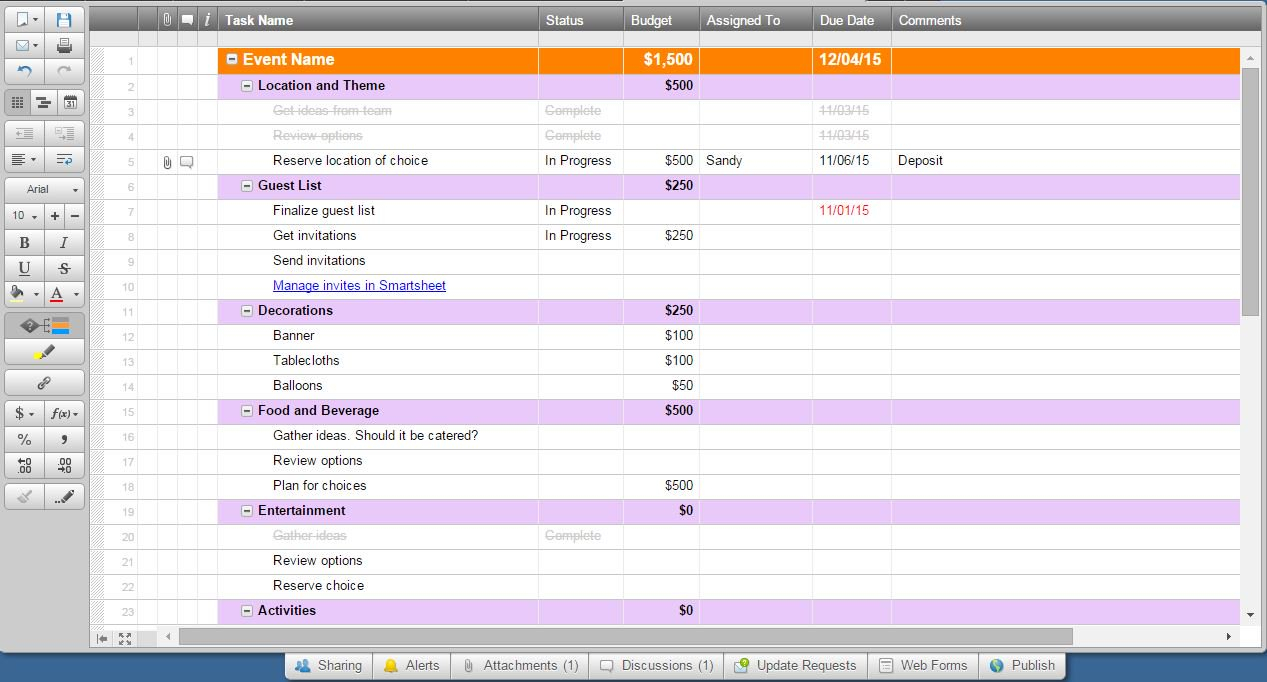Open the Web Forms tab
Screen dimensions: 1267x682
pyautogui.click(x=923, y=665)
